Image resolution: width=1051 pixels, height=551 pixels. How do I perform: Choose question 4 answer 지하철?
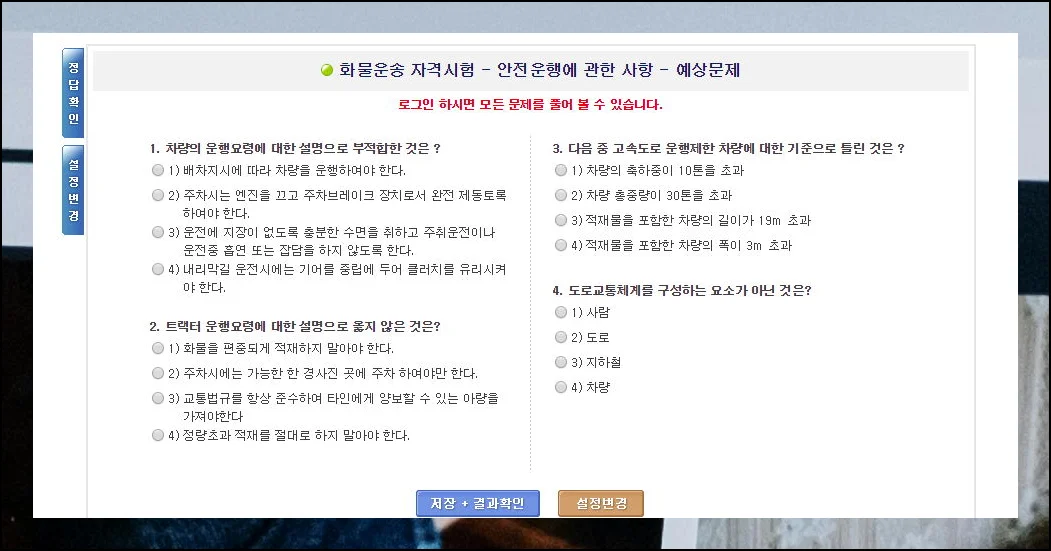(x=561, y=362)
